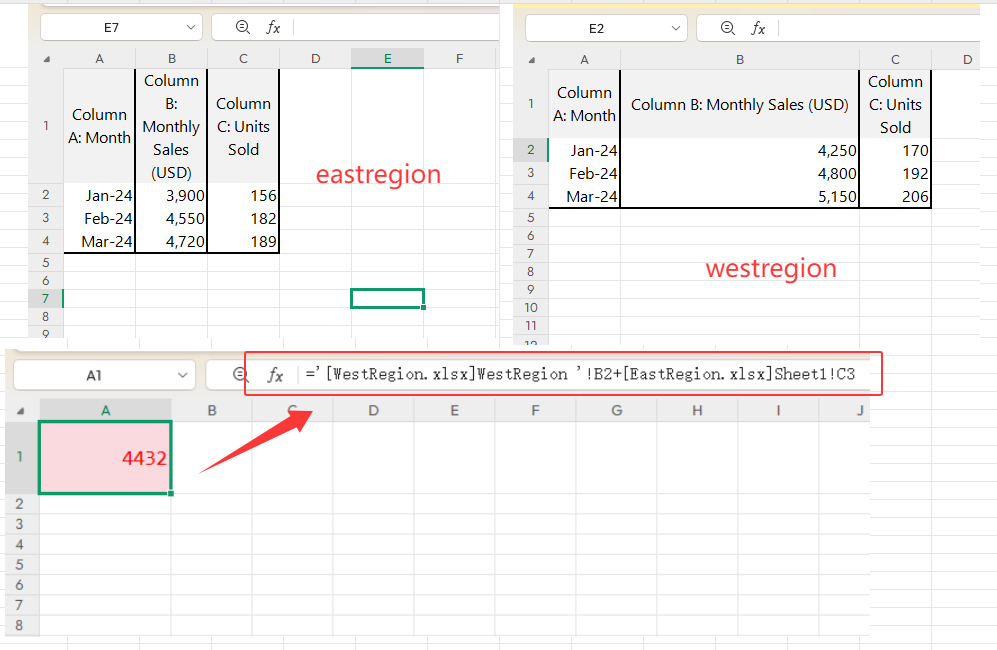Select the cell with value 4,250
Screen dimensions: 997x650
[739, 151]
